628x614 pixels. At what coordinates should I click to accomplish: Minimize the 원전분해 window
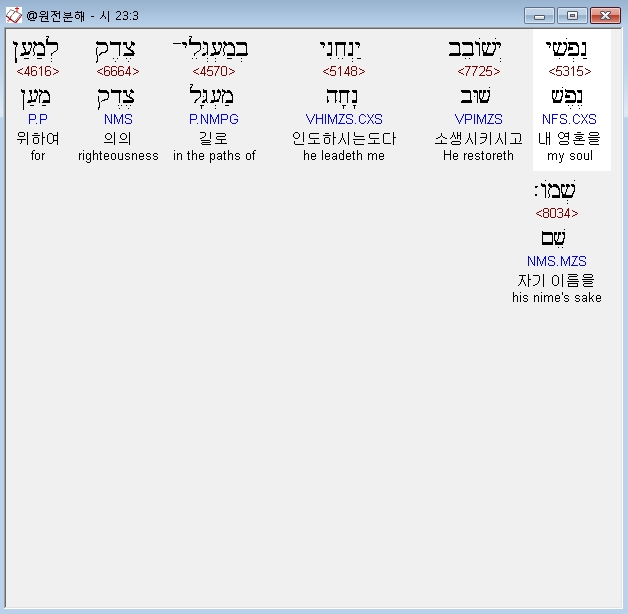click(539, 16)
